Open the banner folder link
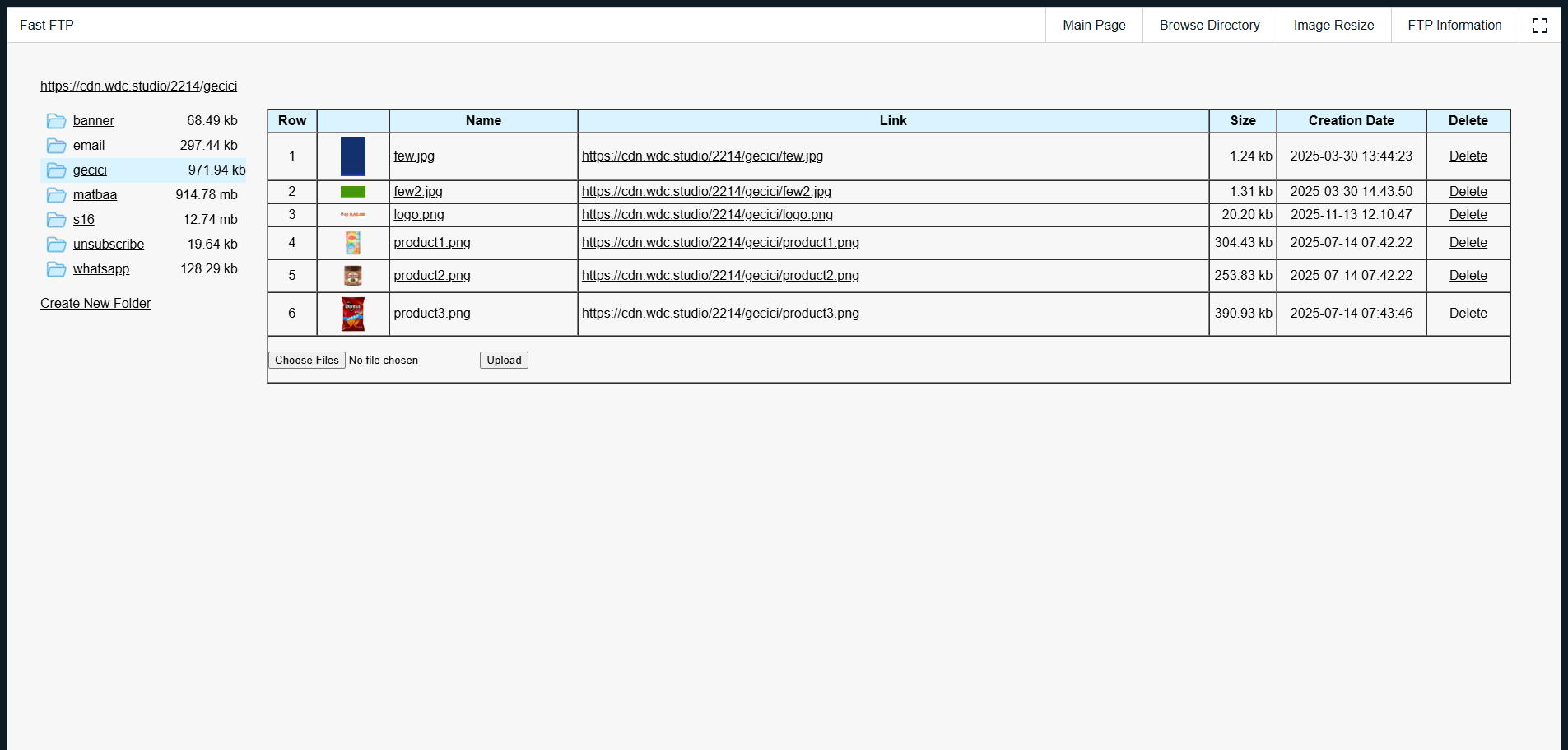Screen dimensions: 1568x750 [x=93, y=120]
